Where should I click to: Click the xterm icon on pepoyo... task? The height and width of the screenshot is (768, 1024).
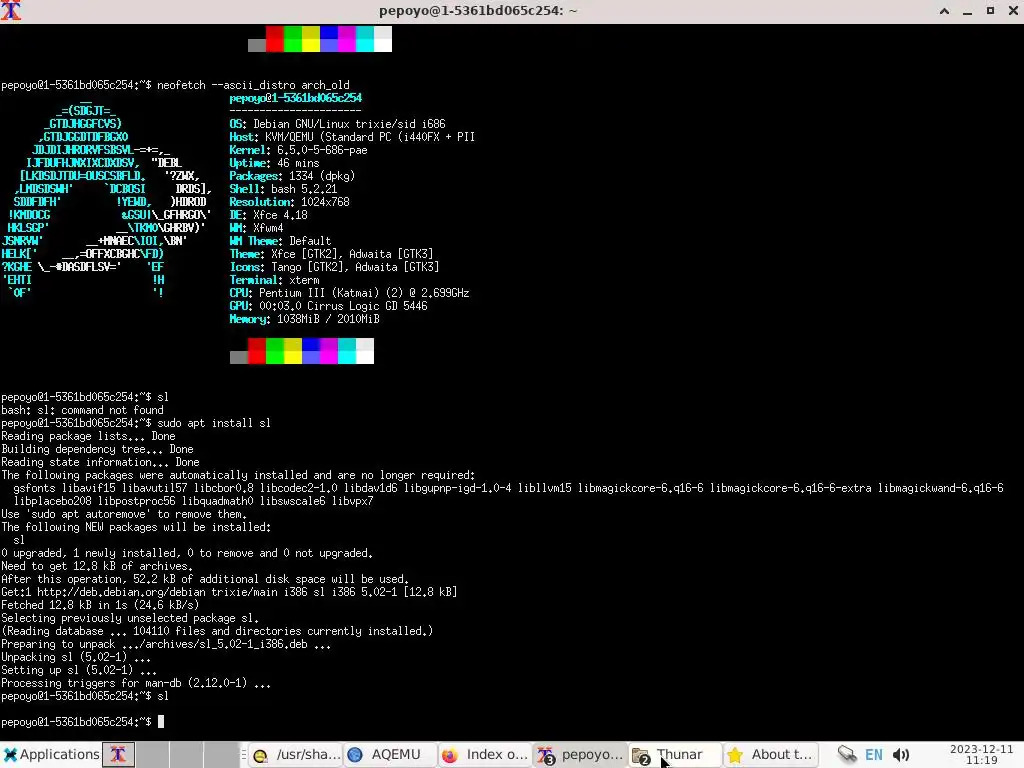tap(545, 756)
